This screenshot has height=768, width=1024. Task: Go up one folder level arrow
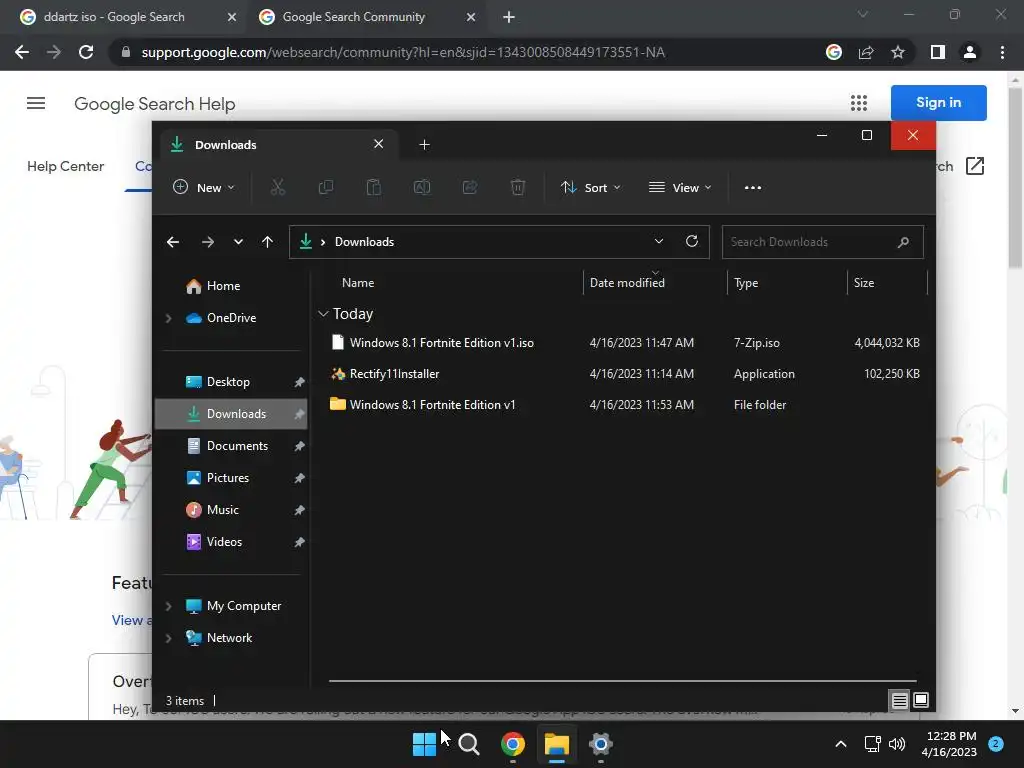click(x=267, y=242)
